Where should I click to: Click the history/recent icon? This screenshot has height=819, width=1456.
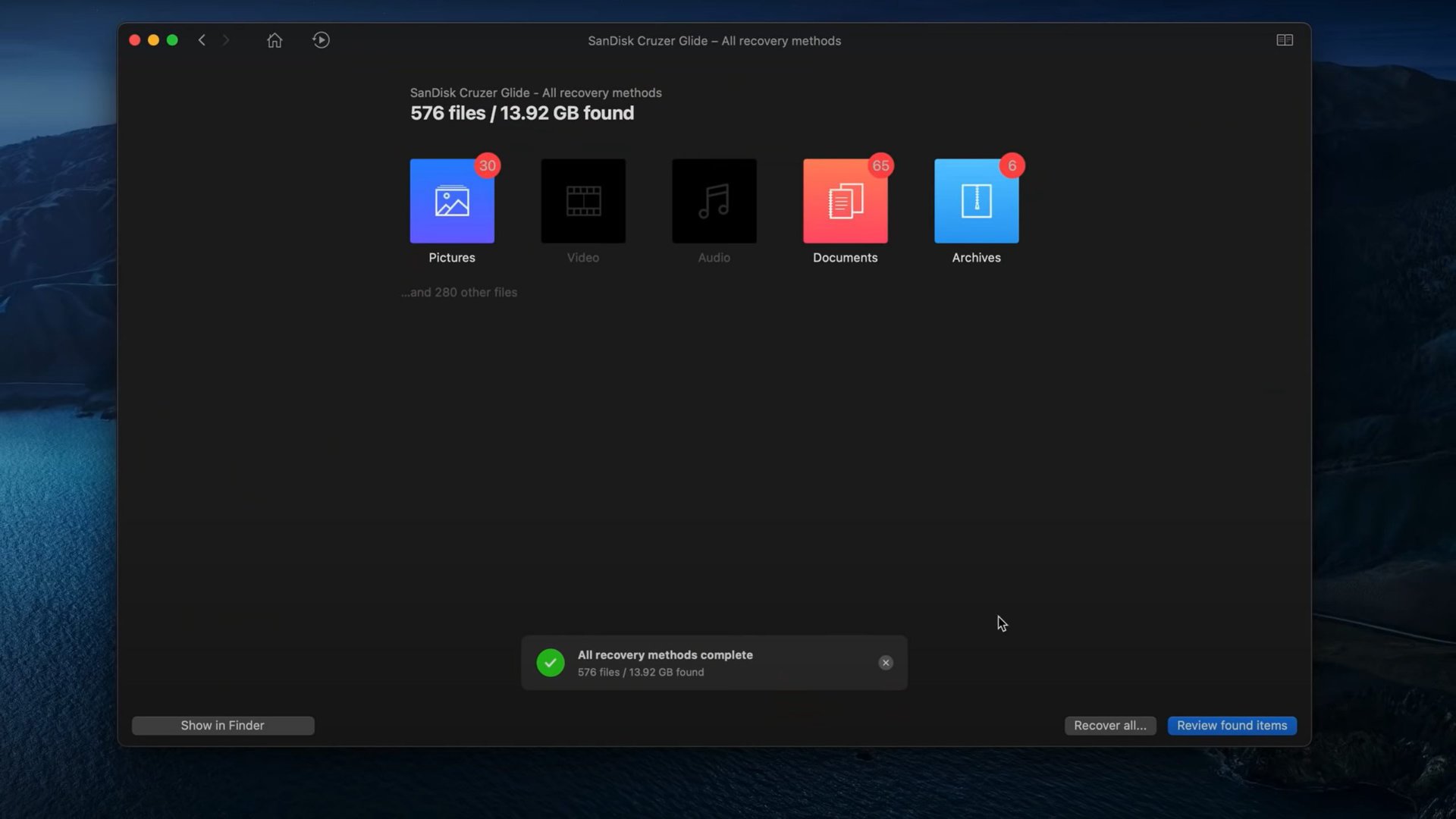click(321, 40)
